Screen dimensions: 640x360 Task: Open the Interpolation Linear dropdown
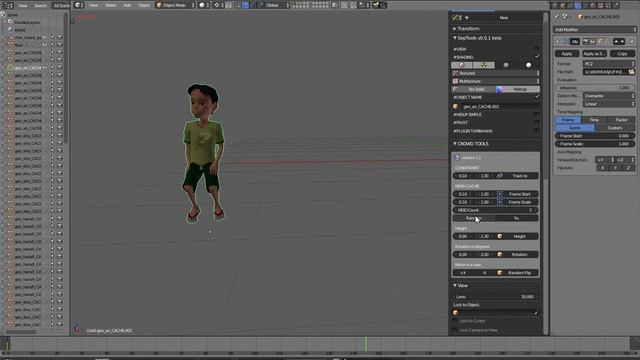click(x=609, y=104)
